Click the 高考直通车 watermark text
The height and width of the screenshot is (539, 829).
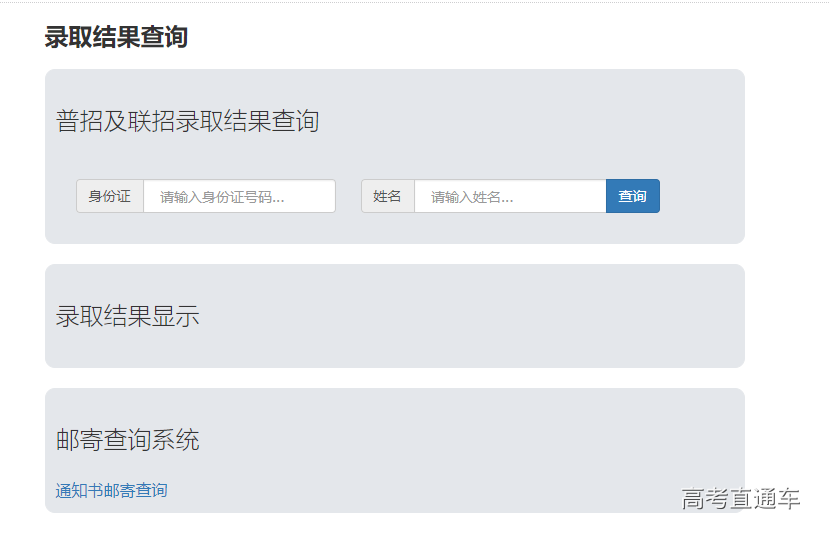pyautogui.click(x=740, y=498)
